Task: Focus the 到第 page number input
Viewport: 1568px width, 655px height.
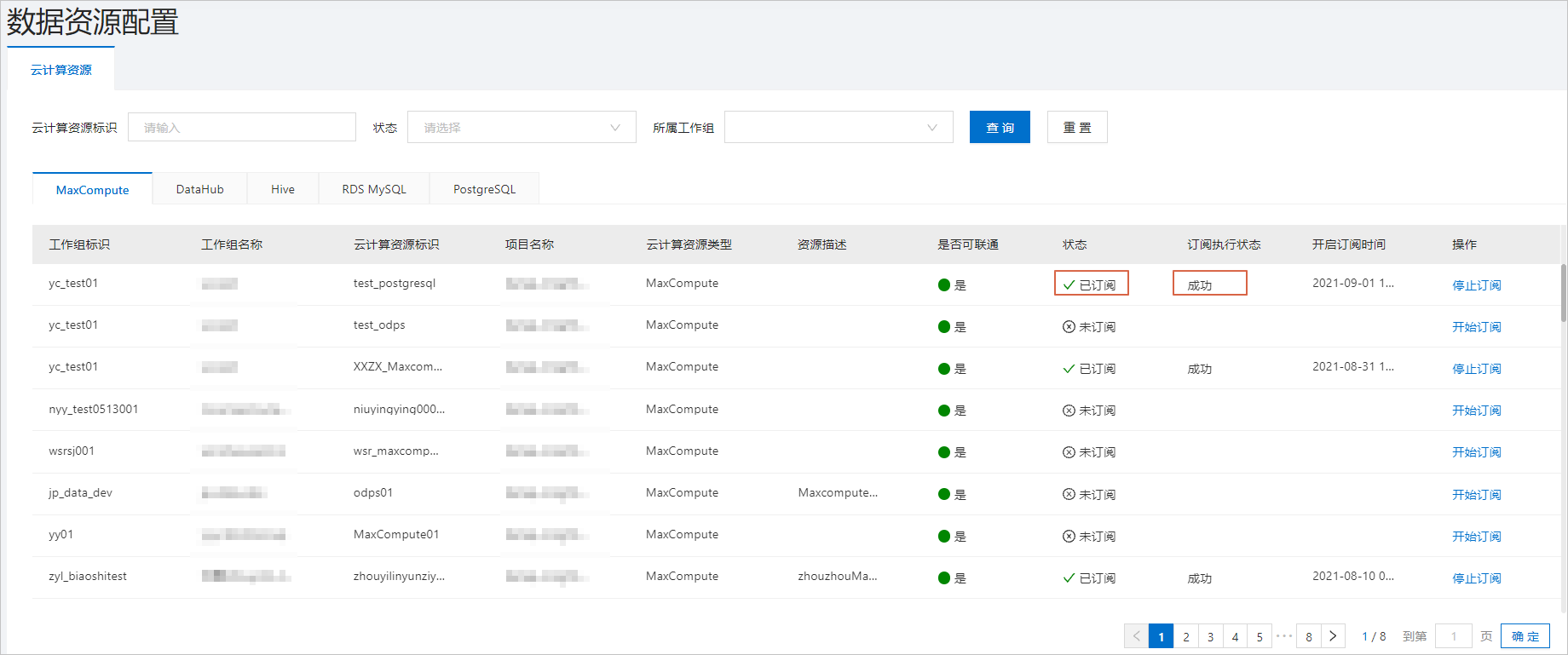Action: (x=1454, y=636)
